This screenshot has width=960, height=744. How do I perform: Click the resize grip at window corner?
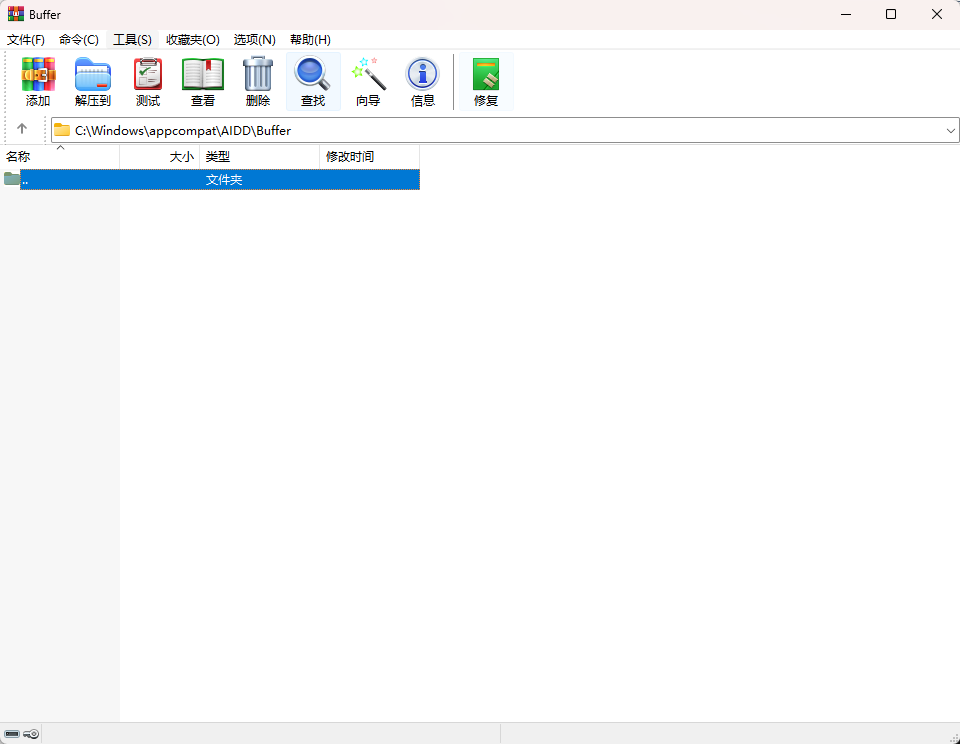click(954, 738)
